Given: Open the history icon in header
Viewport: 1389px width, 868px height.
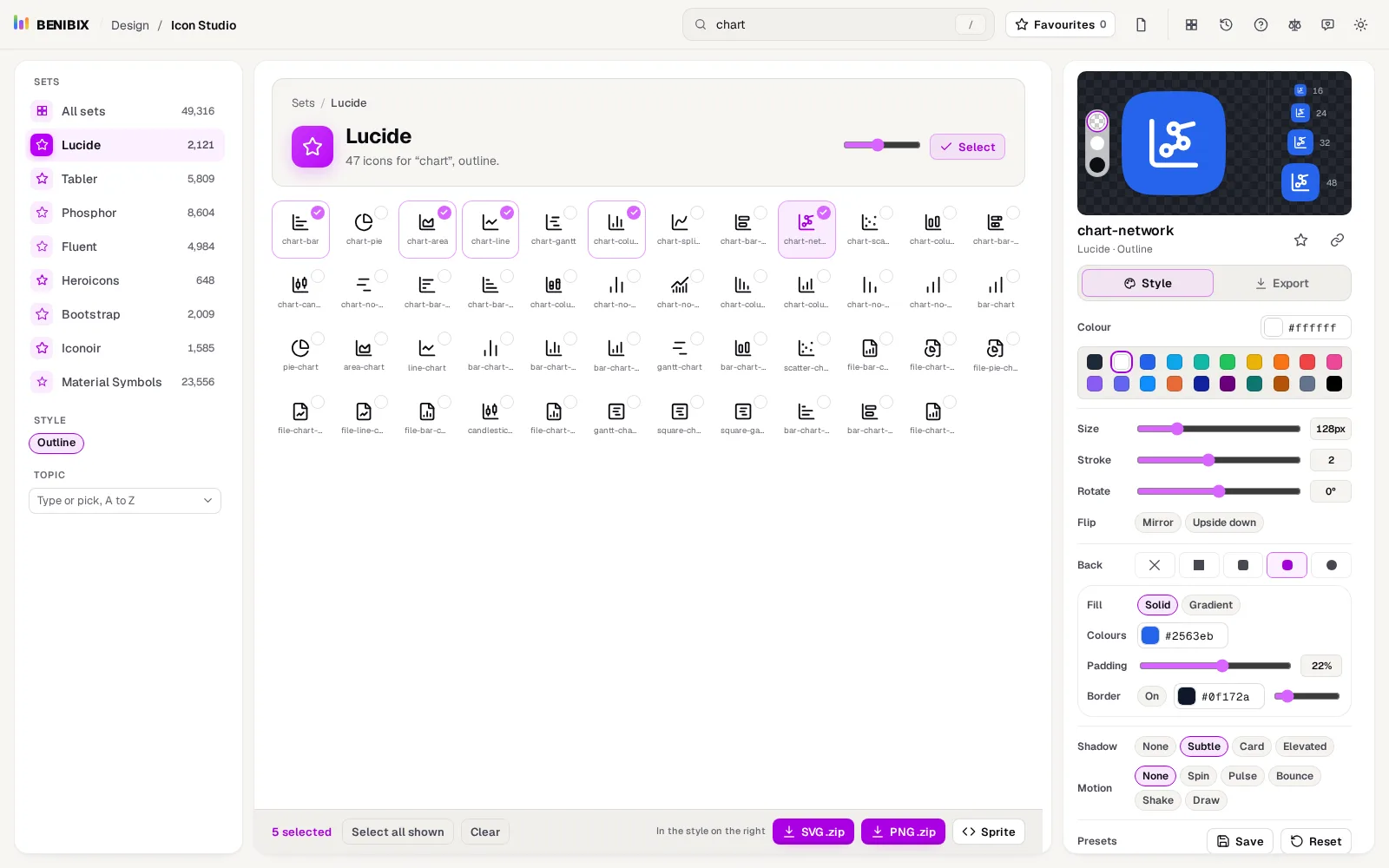Looking at the screenshot, I should [x=1226, y=25].
